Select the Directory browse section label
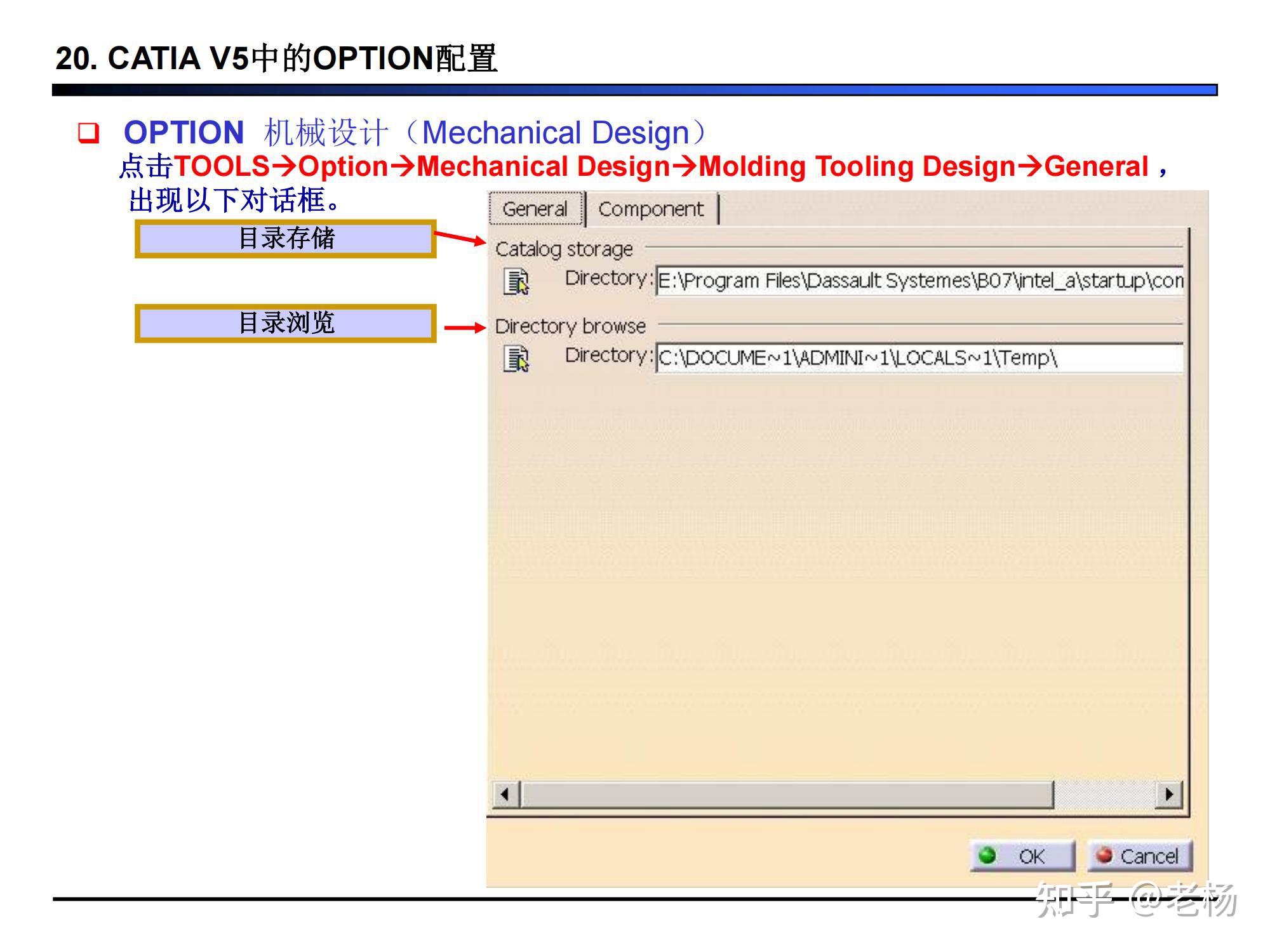The height and width of the screenshot is (952, 1270). 570,326
